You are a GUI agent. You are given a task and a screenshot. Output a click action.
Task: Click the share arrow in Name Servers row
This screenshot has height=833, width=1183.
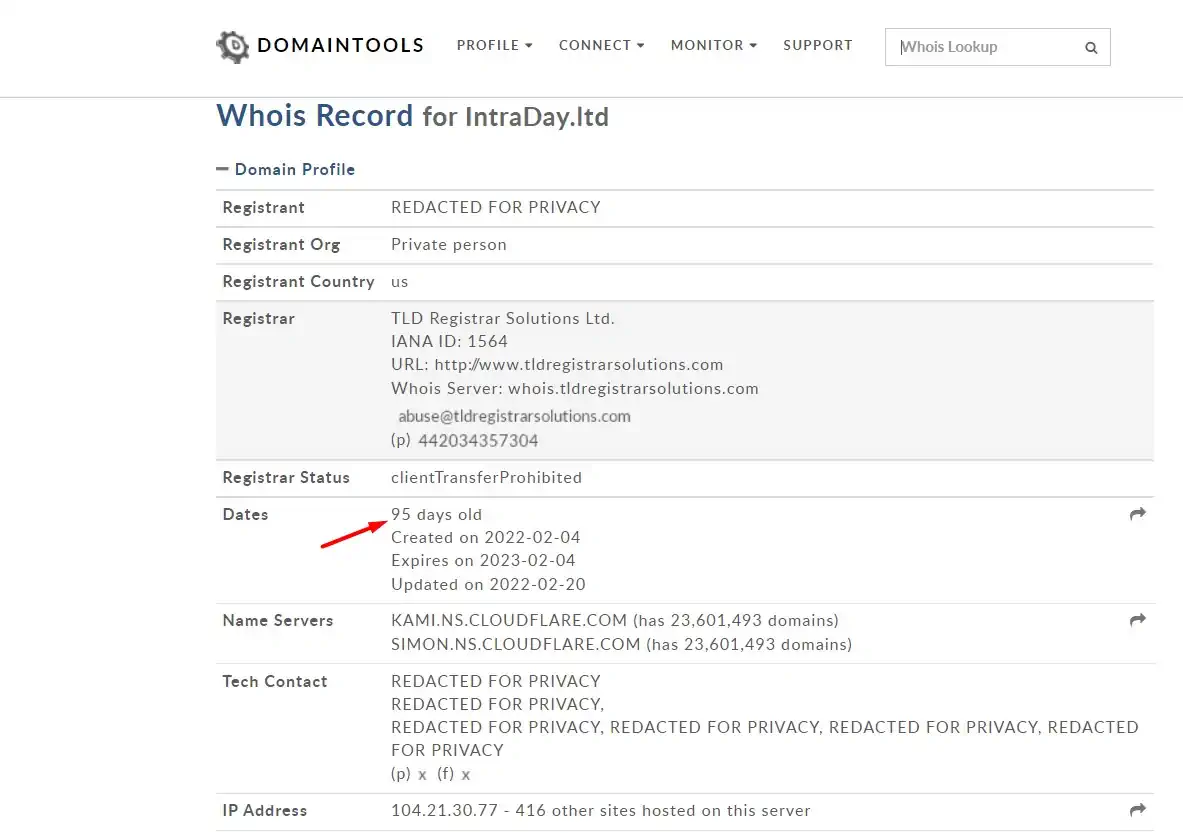[1138, 619]
